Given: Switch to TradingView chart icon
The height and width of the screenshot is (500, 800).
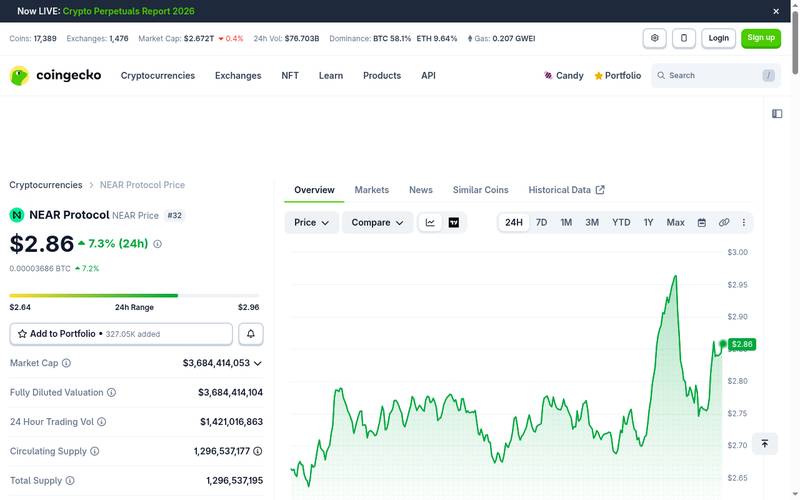Looking at the screenshot, I should (454, 222).
